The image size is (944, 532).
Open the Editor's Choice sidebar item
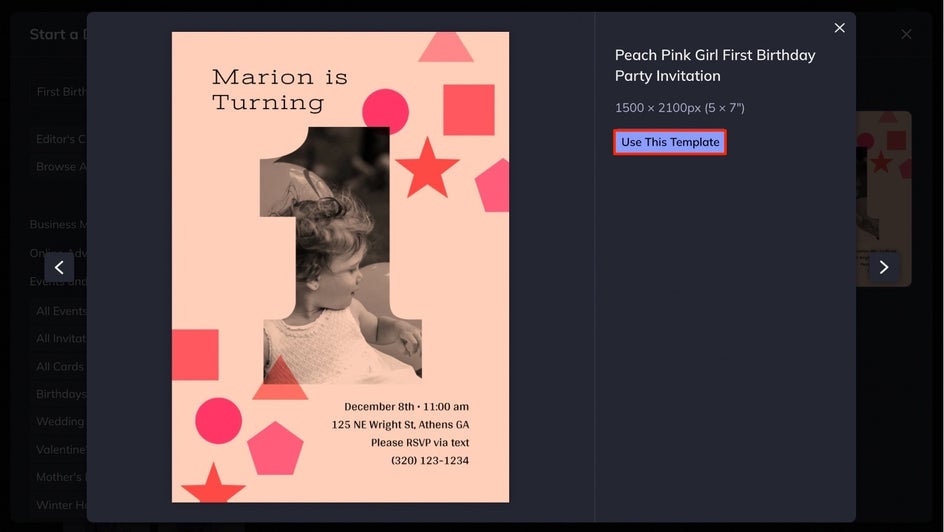(x=58, y=139)
